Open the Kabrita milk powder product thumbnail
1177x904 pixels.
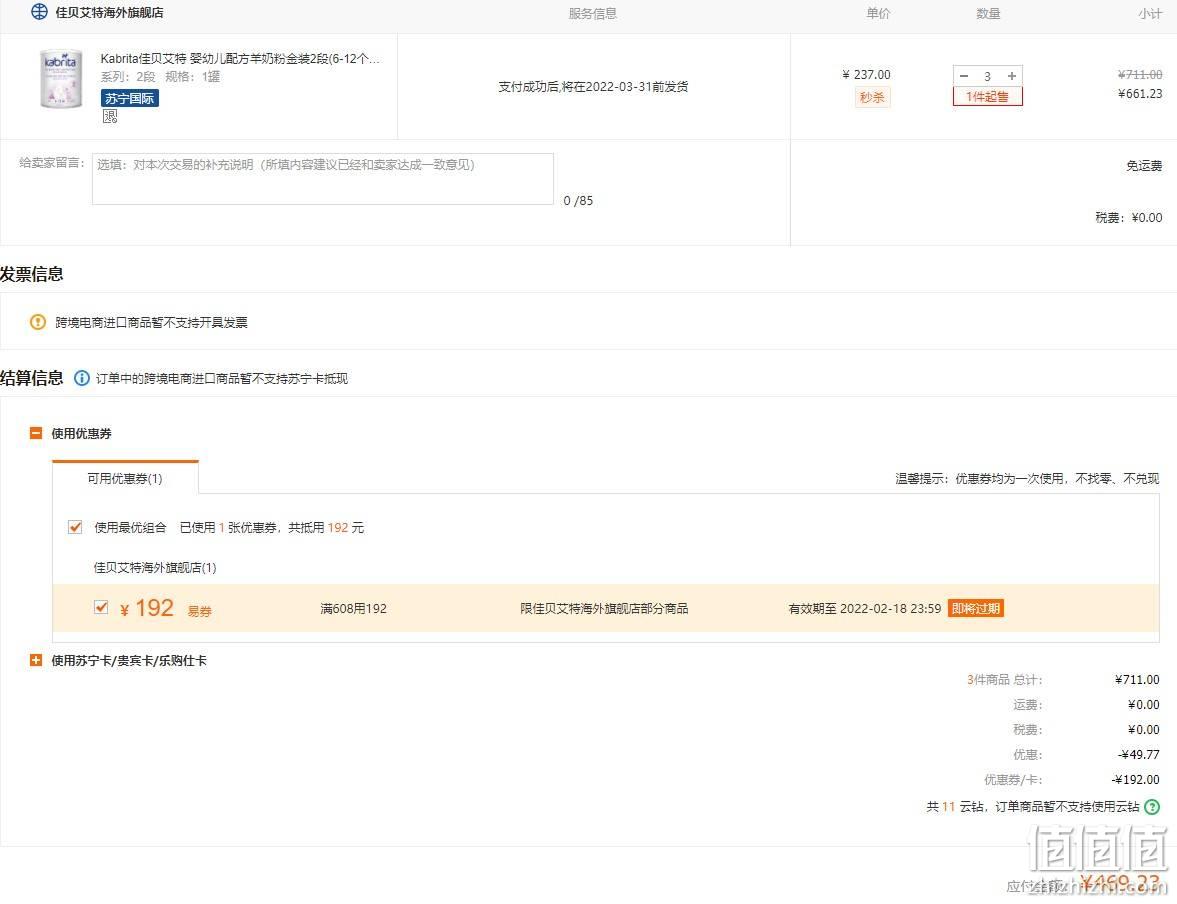(61, 79)
